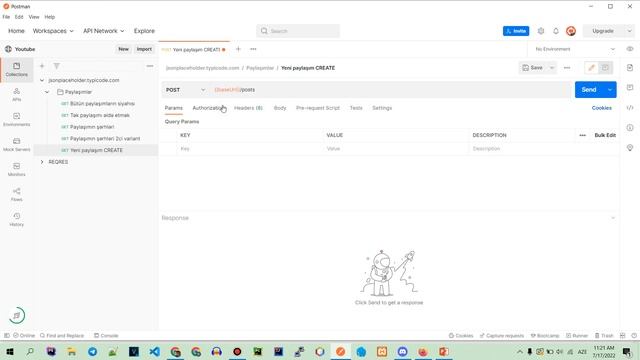Click the collections filter icon
The image size is (640, 360).
(x=56, y=66)
